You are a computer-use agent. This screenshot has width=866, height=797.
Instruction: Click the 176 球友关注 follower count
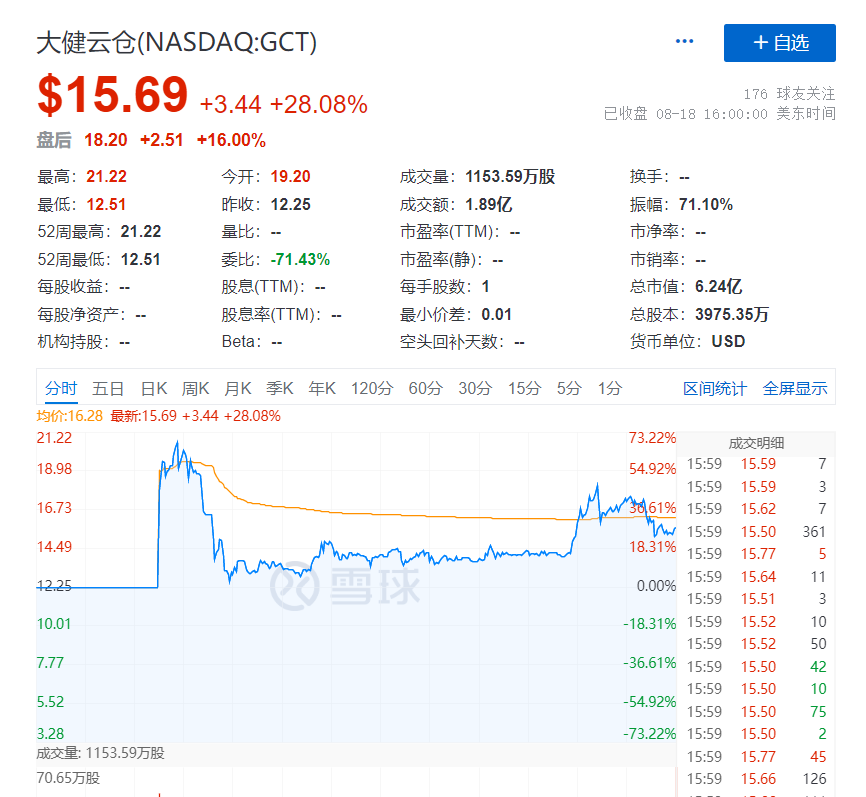[789, 94]
